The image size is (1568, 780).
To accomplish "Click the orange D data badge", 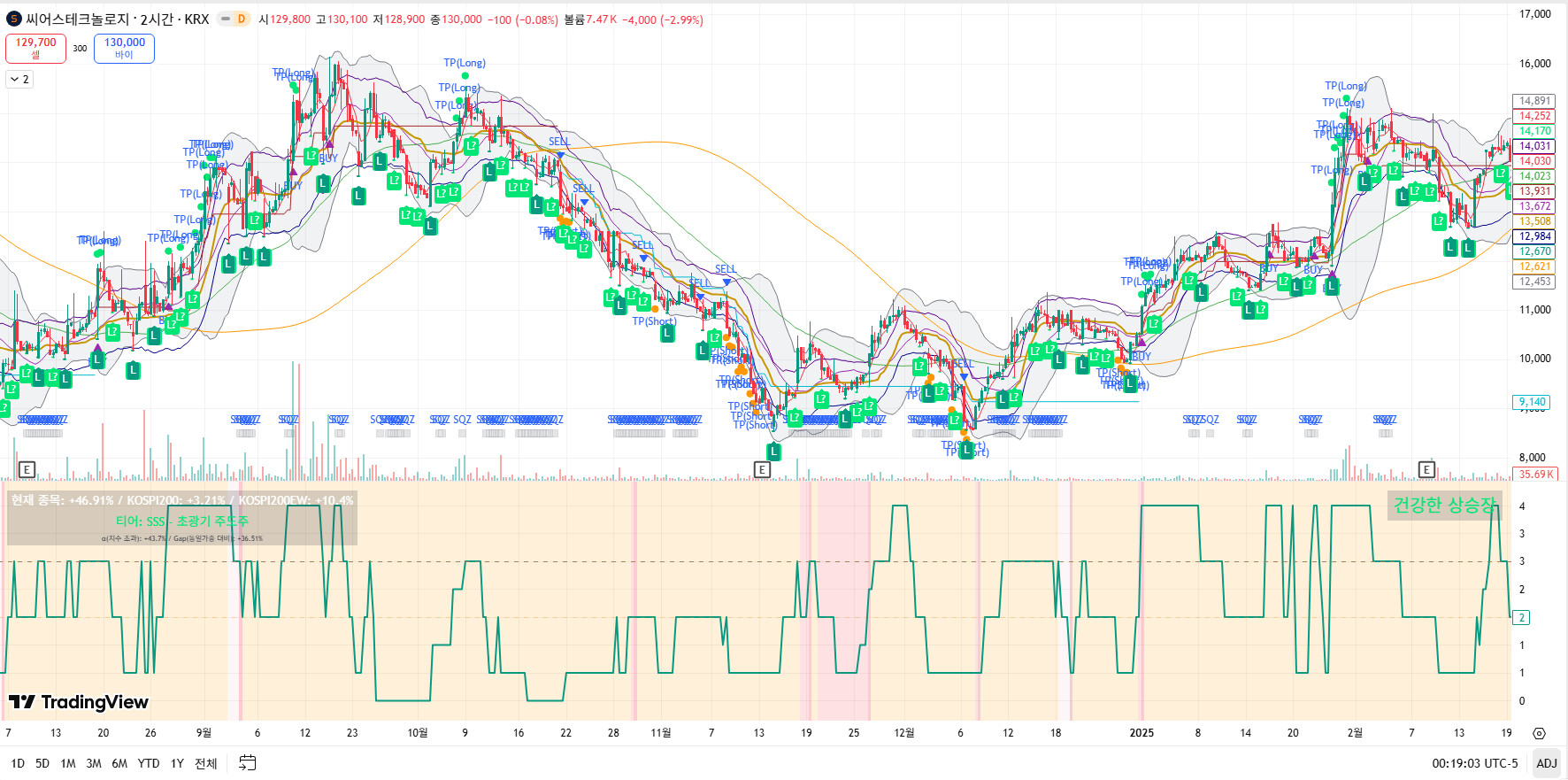I will pos(241,19).
